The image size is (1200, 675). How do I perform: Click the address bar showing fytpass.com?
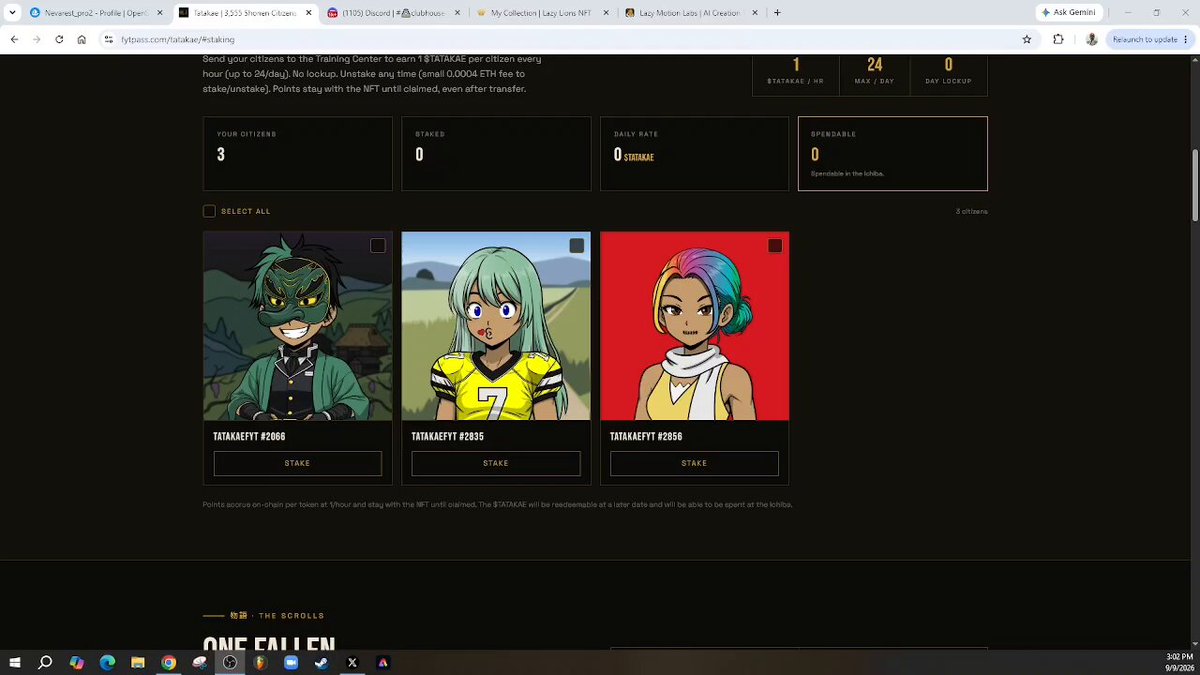tap(560, 39)
